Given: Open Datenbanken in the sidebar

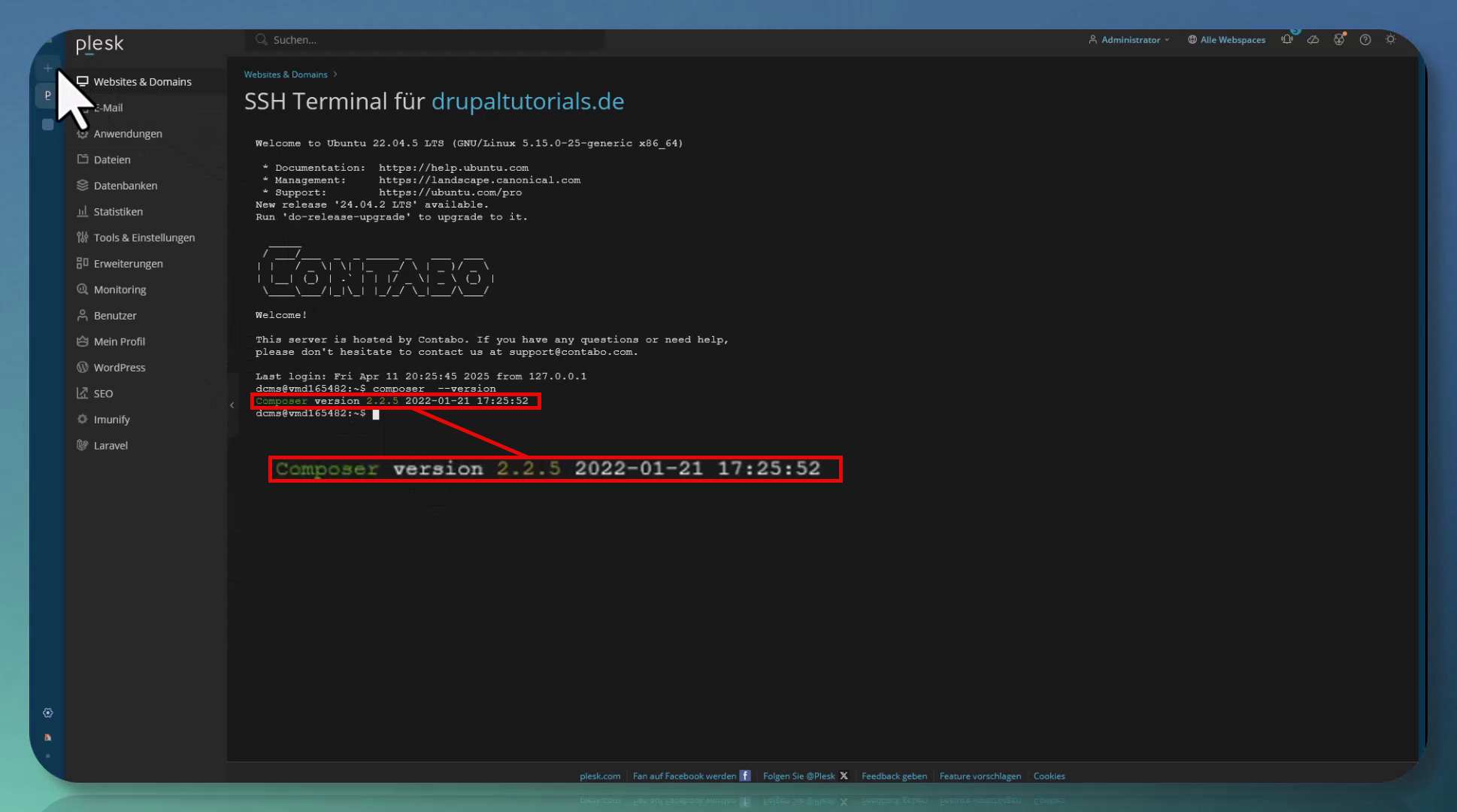Looking at the screenshot, I should tap(125, 186).
